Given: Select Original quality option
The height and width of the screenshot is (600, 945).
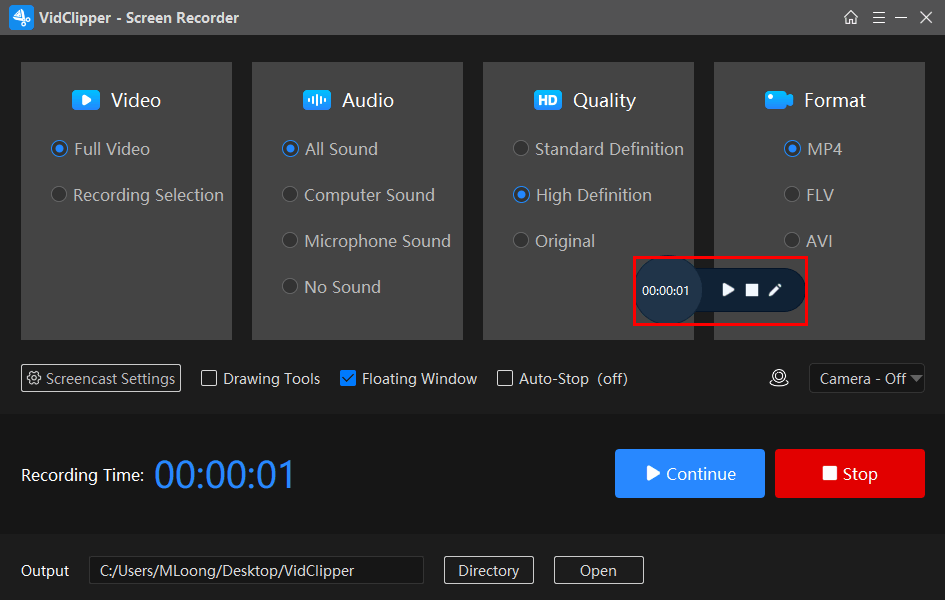Looking at the screenshot, I should tap(521, 241).
